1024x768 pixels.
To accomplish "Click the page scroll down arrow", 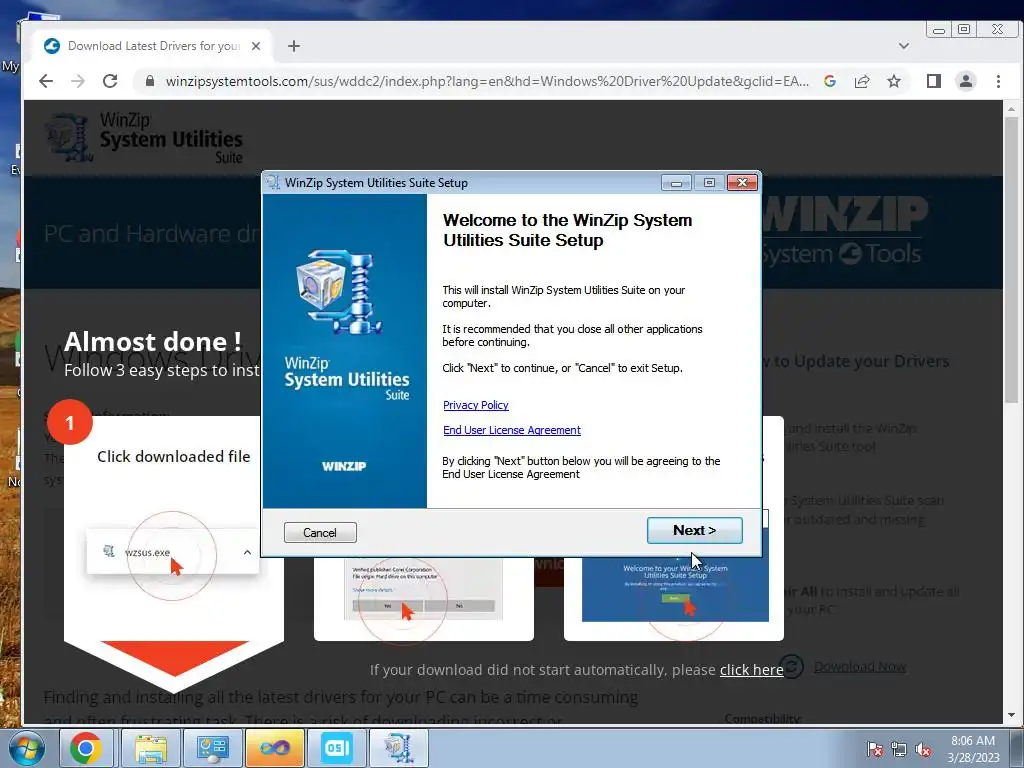I will click(1012, 715).
